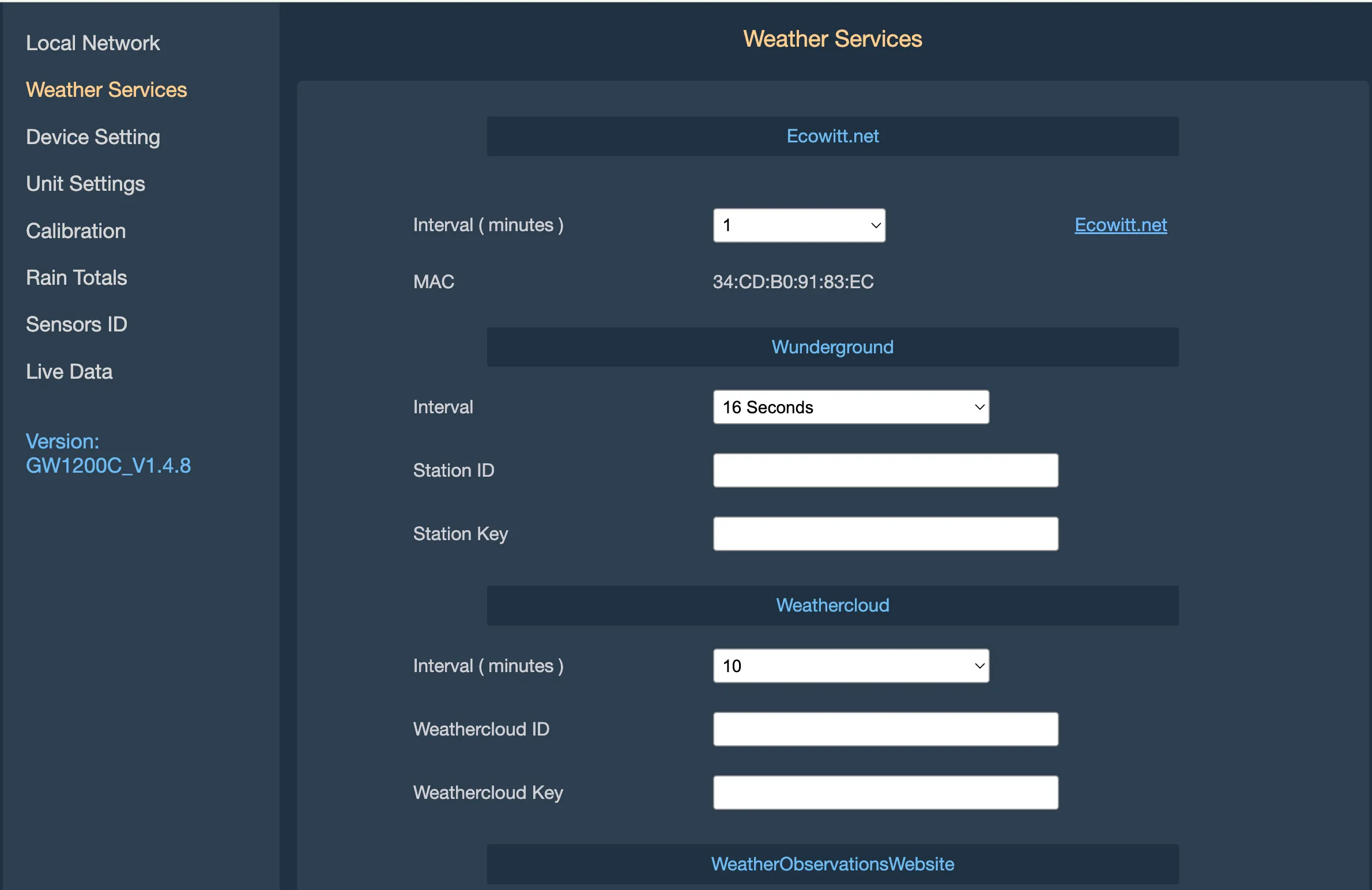Viewport: 1372px width, 890px height.
Task: Click the Weathercloud section header
Action: (832, 605)
